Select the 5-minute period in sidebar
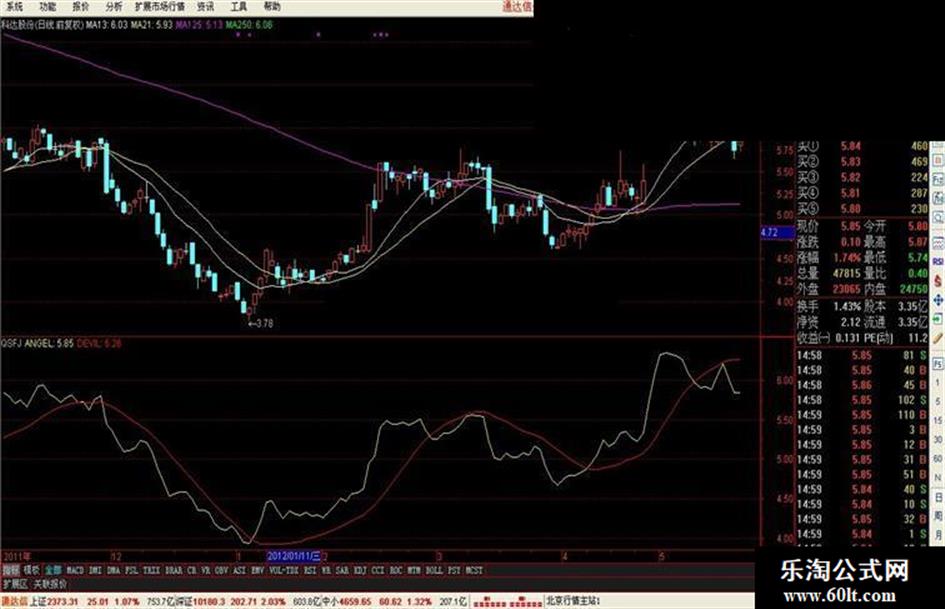The height and width of the screenshot is (609, 945). [x=938, y=402]
